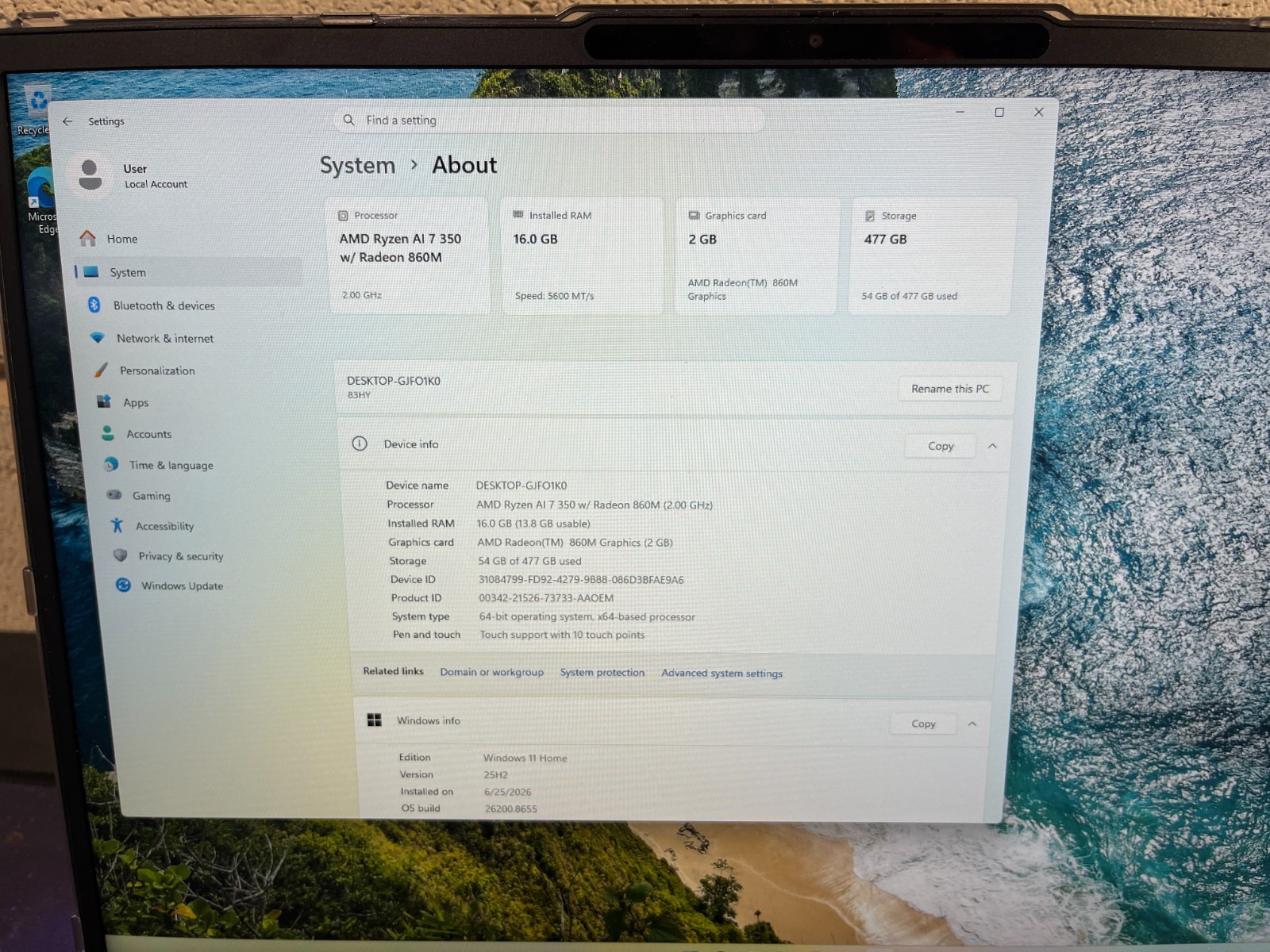Open System protection link

coord(602,672)
